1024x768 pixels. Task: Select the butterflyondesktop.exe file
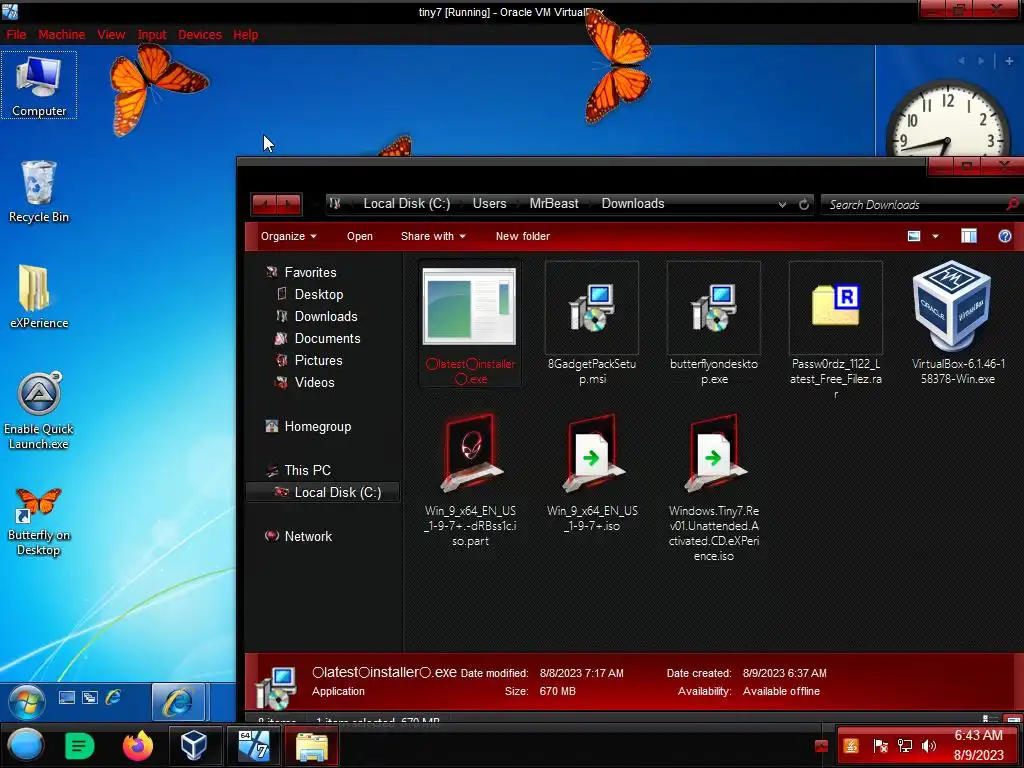(714, 325)
